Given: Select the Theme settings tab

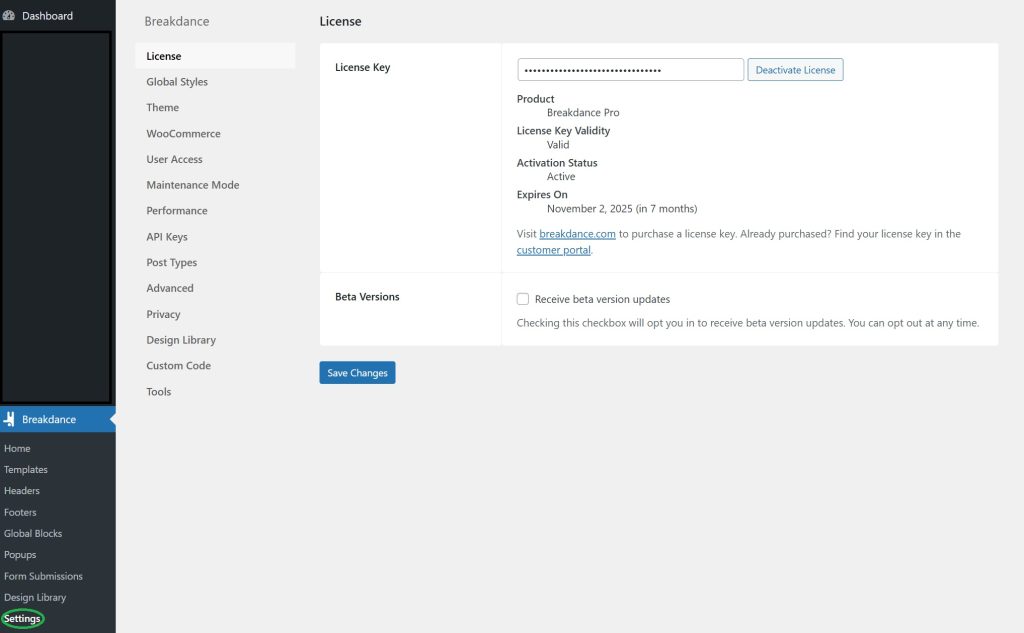Looking at the screenshot, I should click(x=162, y=107).
